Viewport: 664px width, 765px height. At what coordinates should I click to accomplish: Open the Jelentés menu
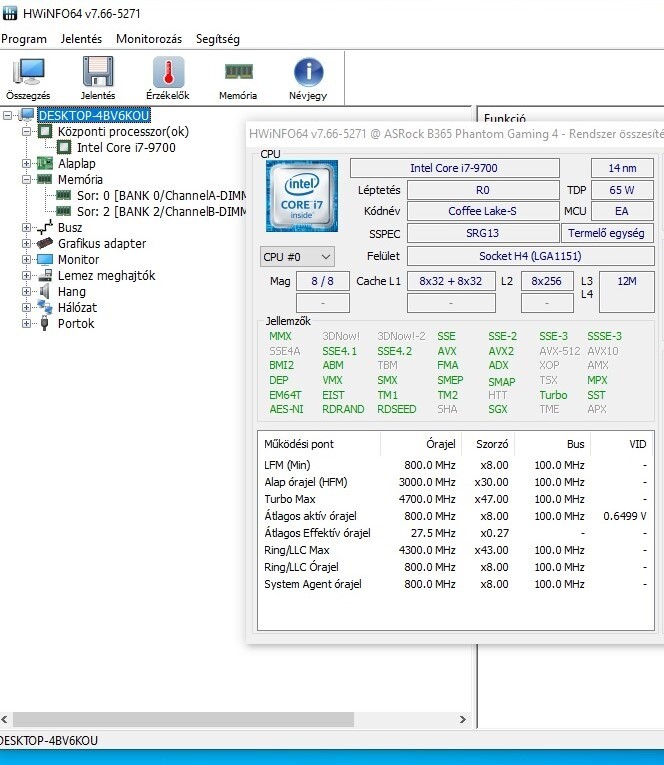tap(81, 39)
